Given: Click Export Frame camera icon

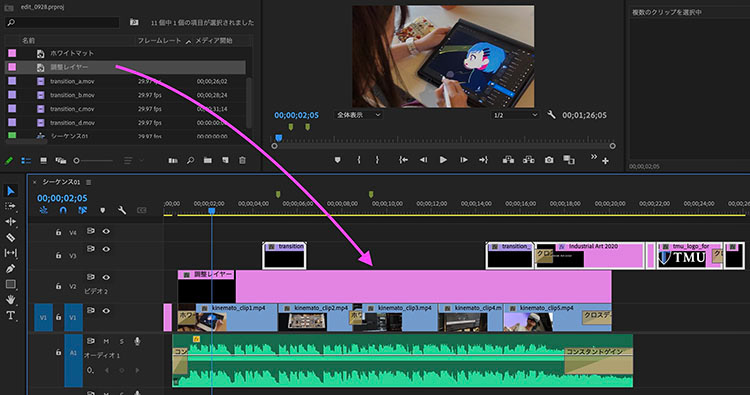Looking at the screenshot, I should 549,160.
